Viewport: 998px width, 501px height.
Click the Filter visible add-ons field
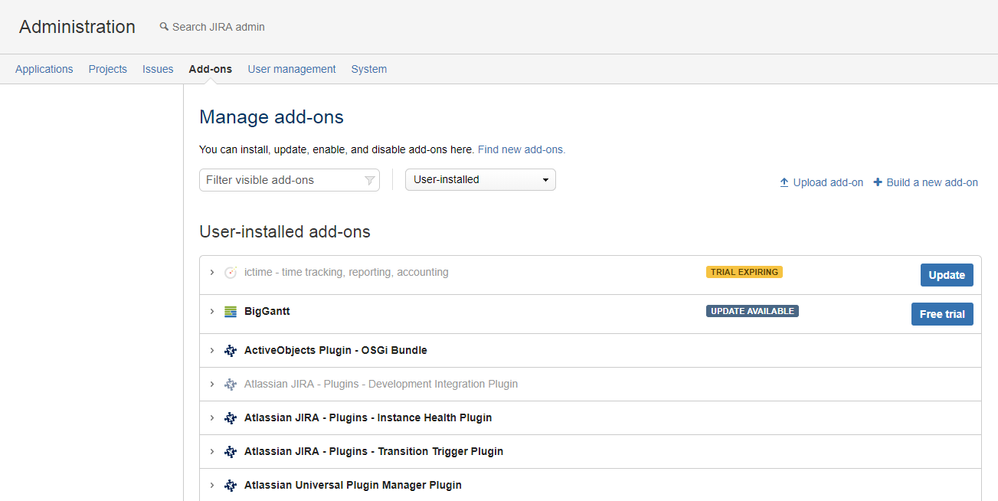[289, 180]
